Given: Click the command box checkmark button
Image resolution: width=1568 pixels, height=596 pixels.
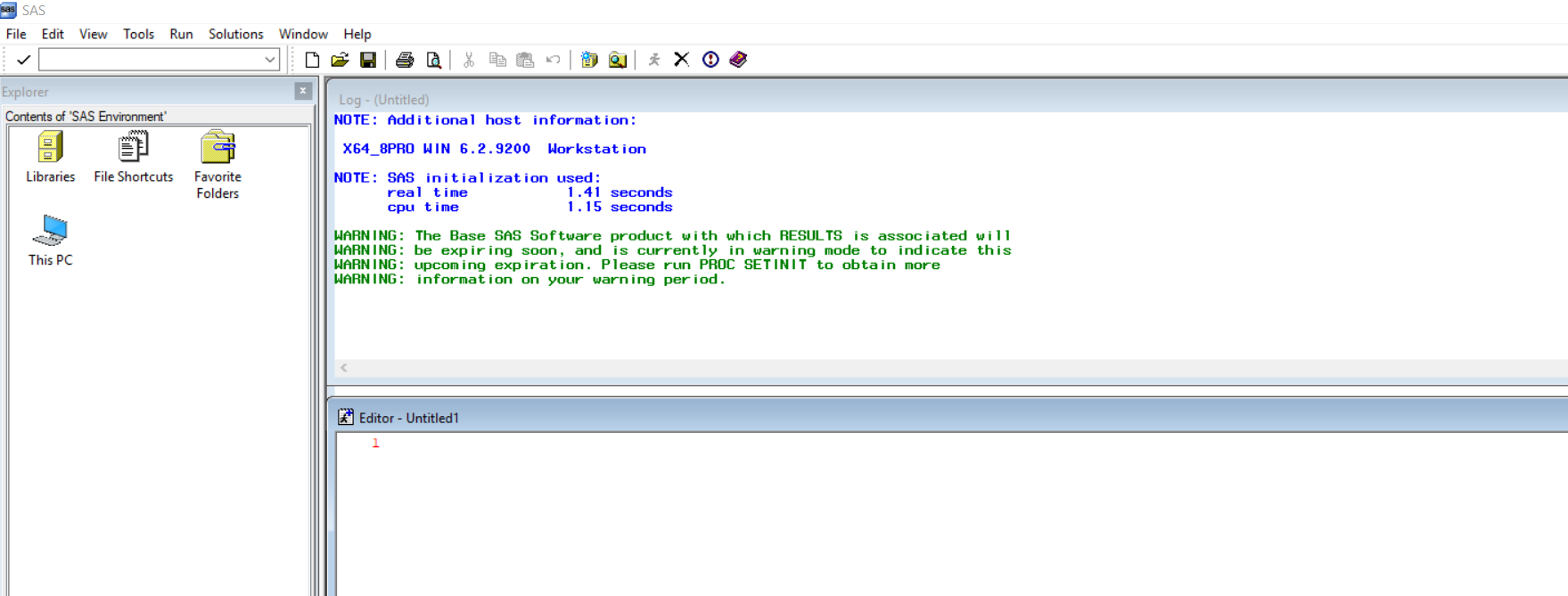Looking at the screenshot, I should click(x=23, y=60).
